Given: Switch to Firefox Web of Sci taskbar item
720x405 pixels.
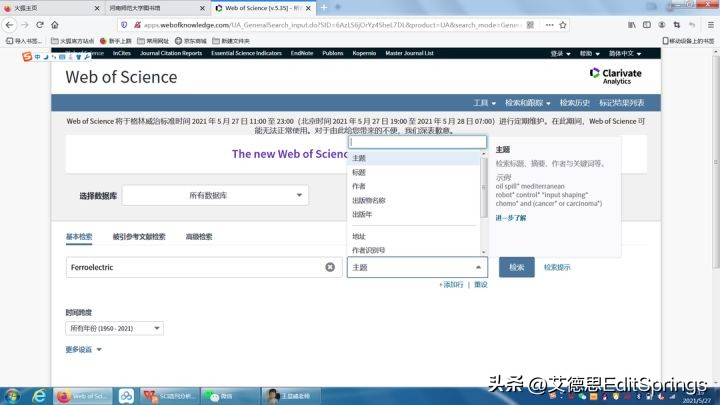Looking at the screenshot, I should tap(83, 396).
